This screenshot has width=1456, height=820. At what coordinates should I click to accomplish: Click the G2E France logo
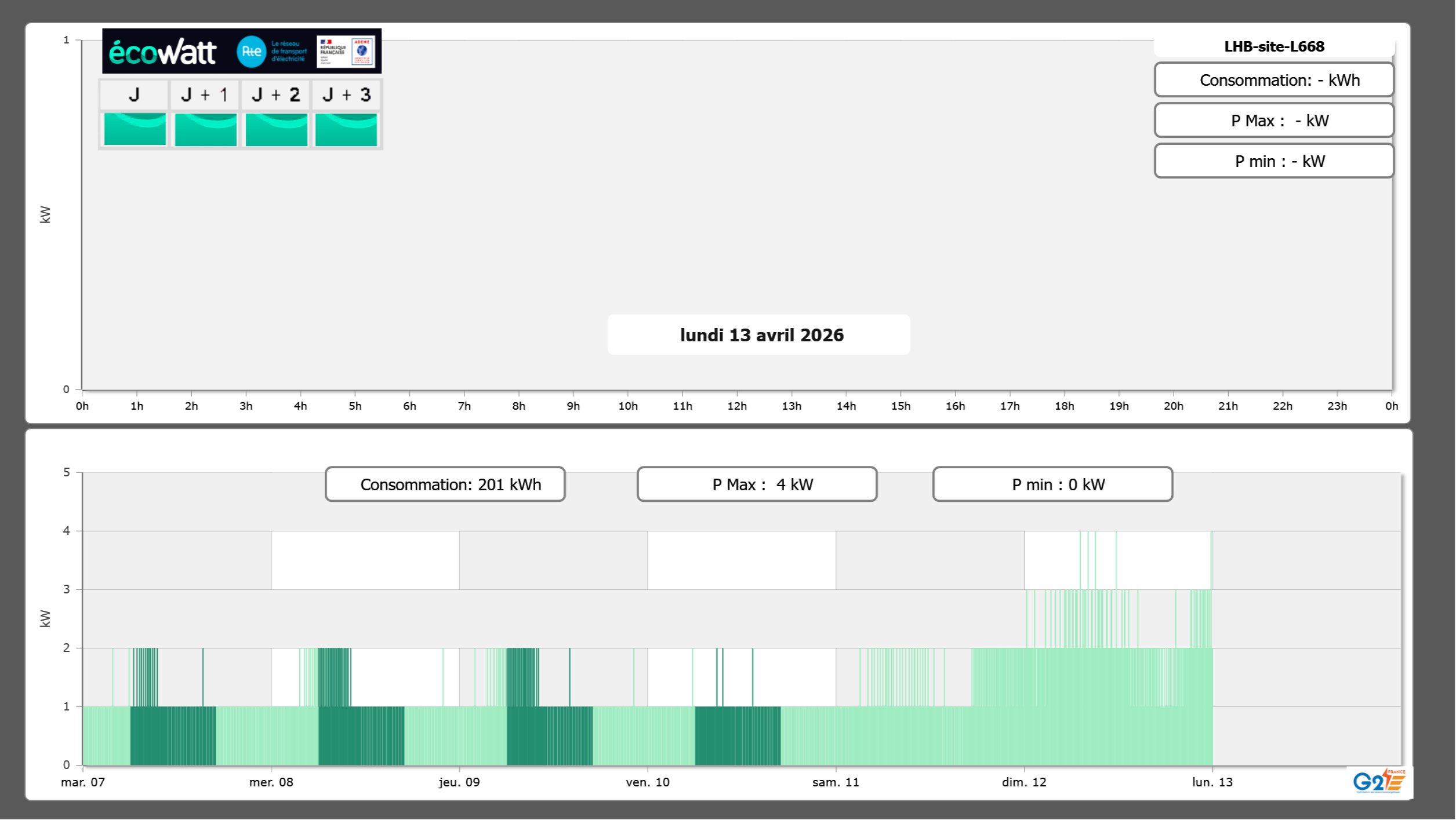[1379, 781]
